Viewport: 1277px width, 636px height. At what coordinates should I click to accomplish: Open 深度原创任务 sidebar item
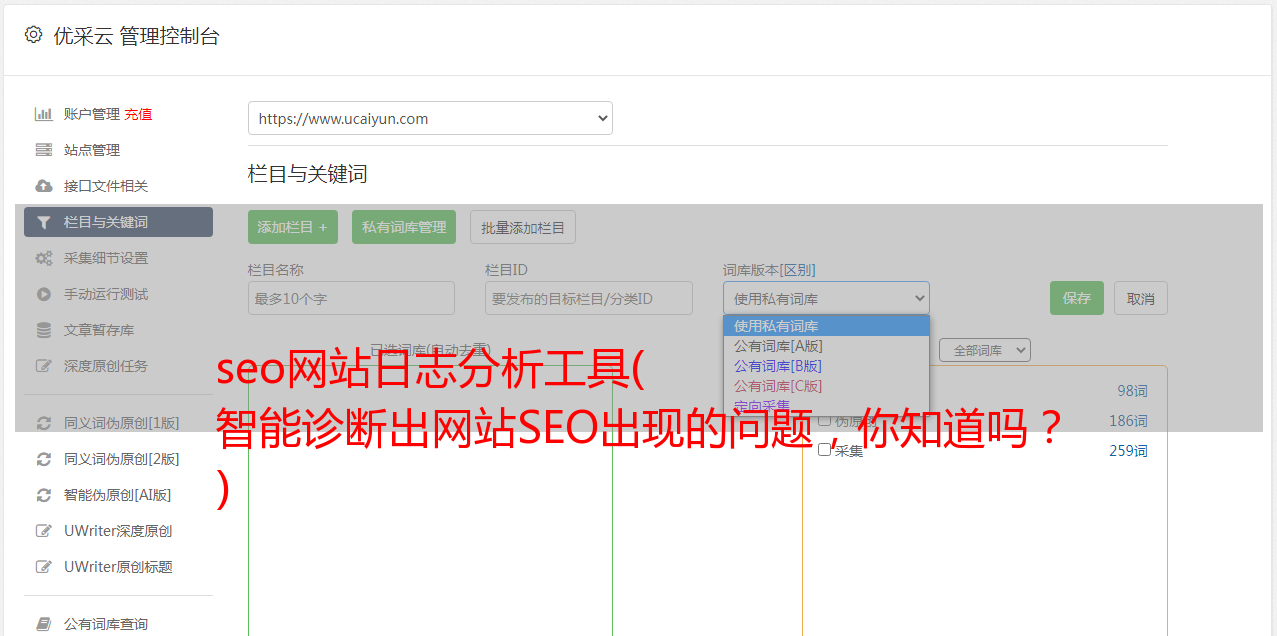(118, 366)
